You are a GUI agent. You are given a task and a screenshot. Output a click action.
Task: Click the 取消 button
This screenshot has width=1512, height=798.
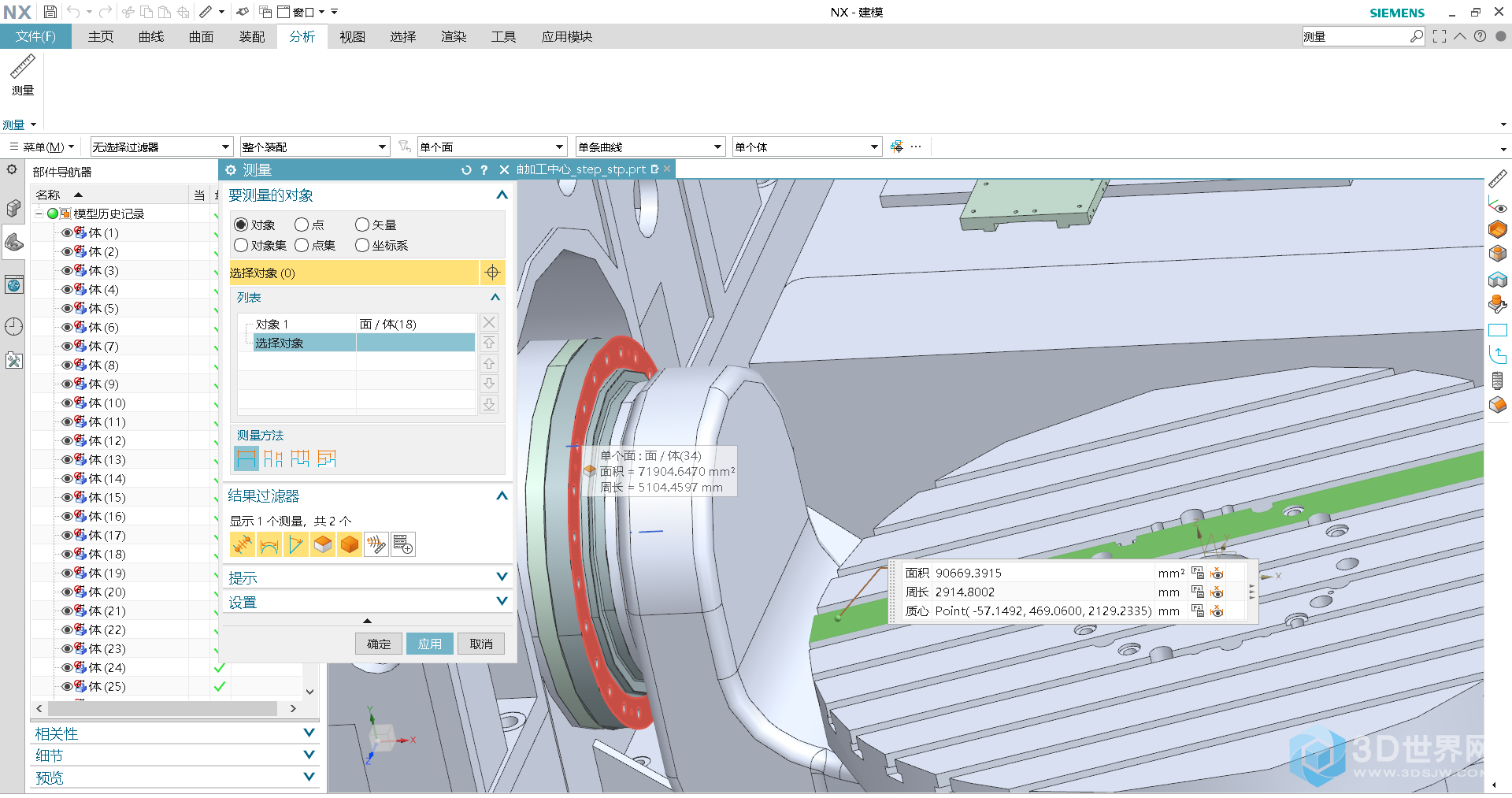click(x=481, y=644)
